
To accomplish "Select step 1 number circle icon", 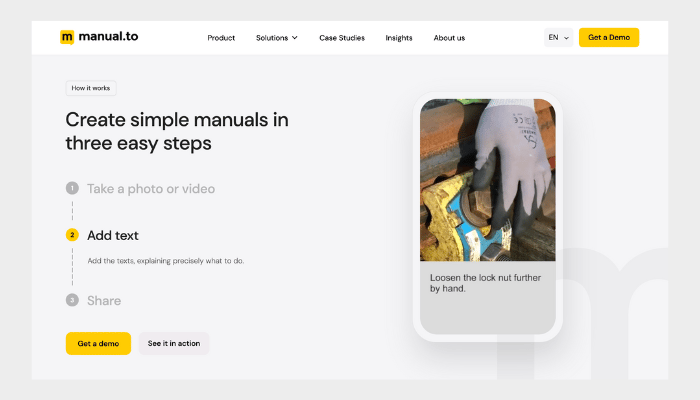I will [72, 188].
